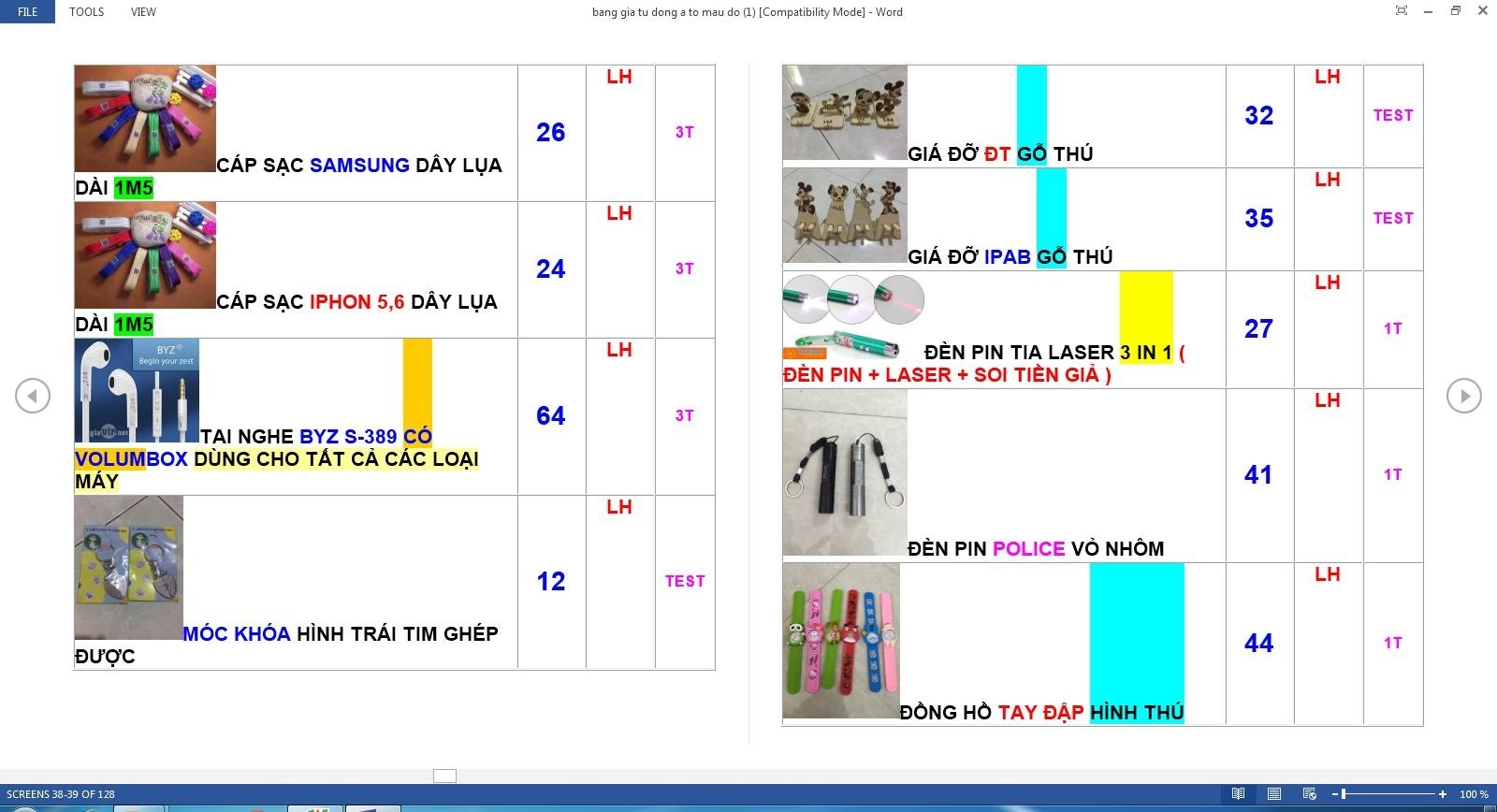
Task: Click price cell "27"
Action: pos(1259,329)
